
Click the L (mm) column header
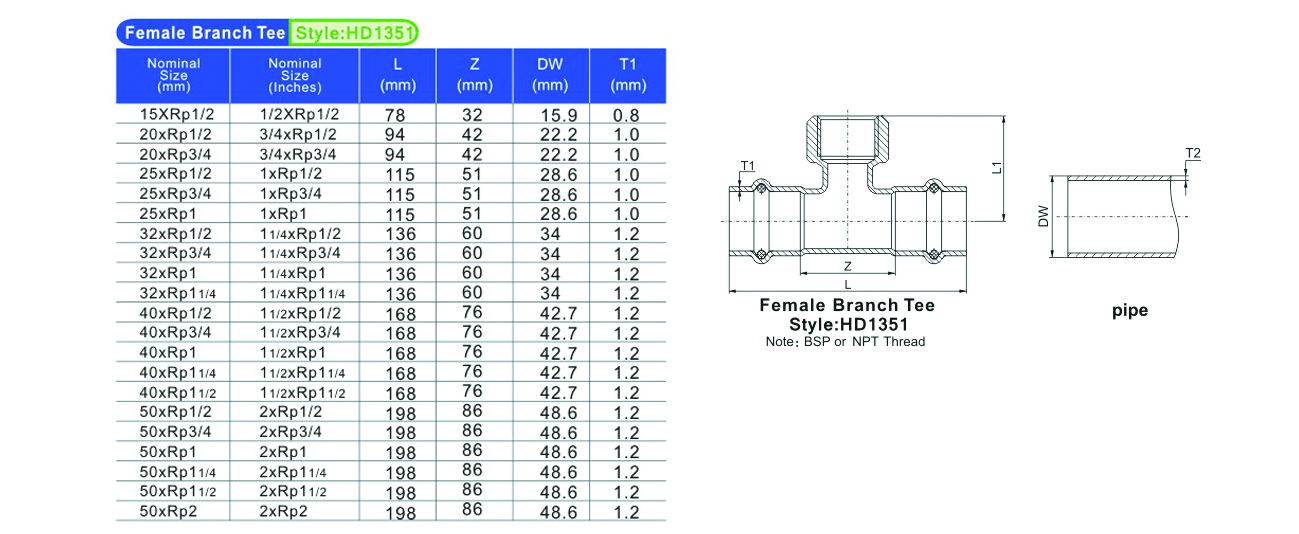click(x=398, y=75)
